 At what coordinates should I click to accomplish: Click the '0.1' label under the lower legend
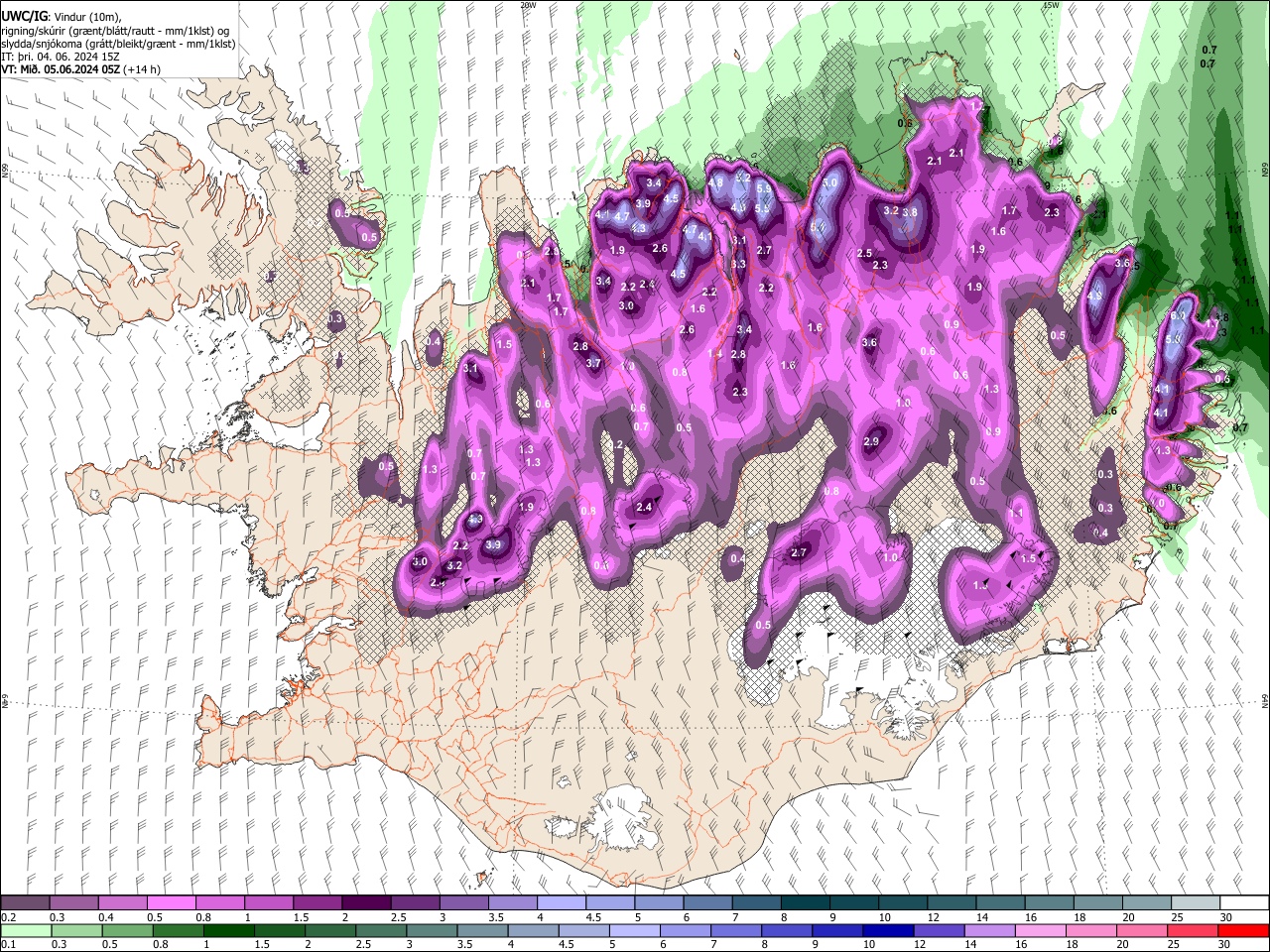click(8, 945)
